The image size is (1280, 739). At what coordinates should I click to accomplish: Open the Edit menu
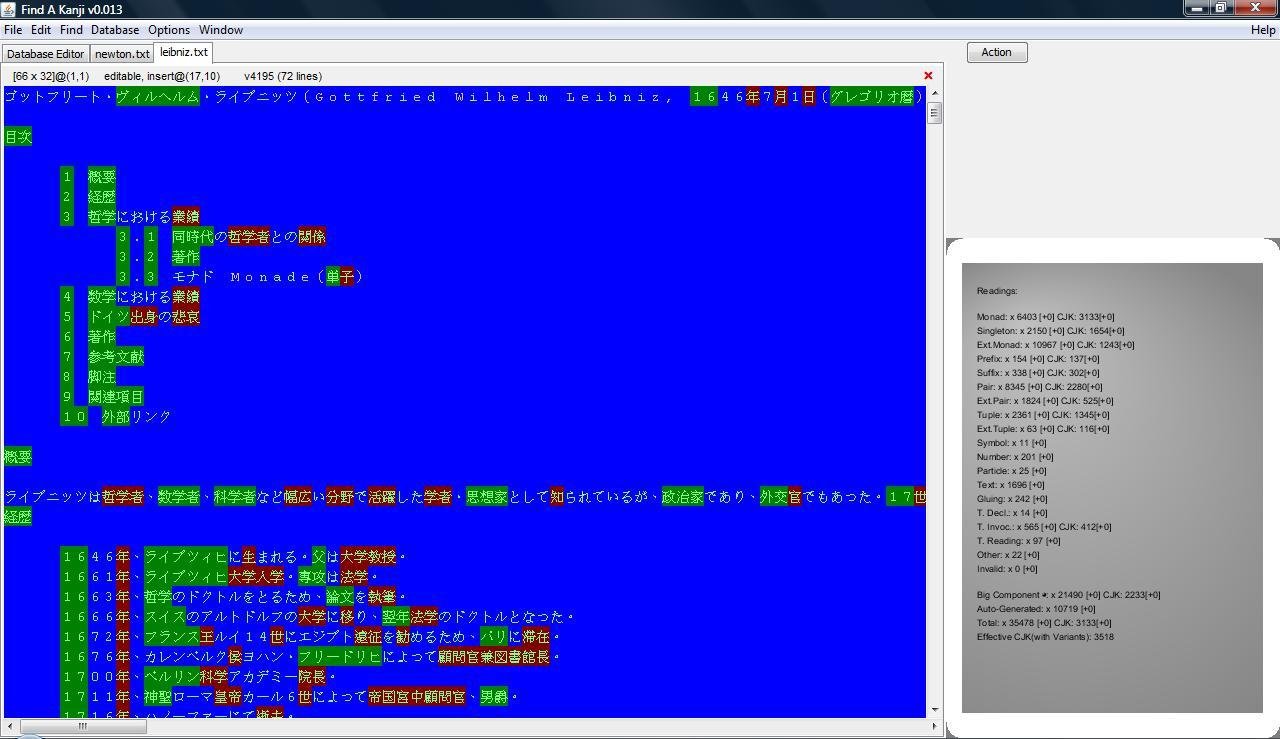[41, 30]
